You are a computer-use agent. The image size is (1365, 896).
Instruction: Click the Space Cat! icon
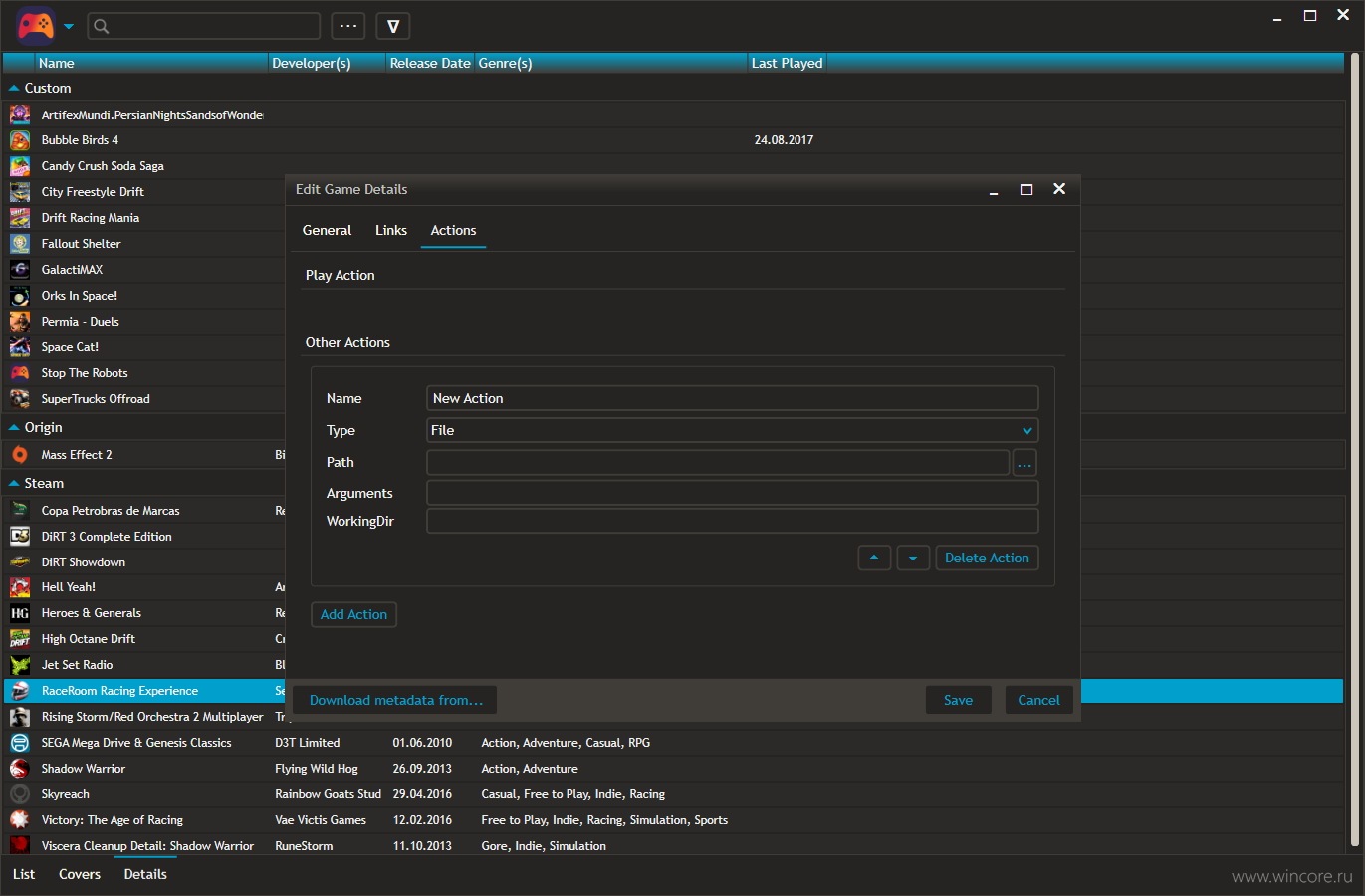coord(20,347)
